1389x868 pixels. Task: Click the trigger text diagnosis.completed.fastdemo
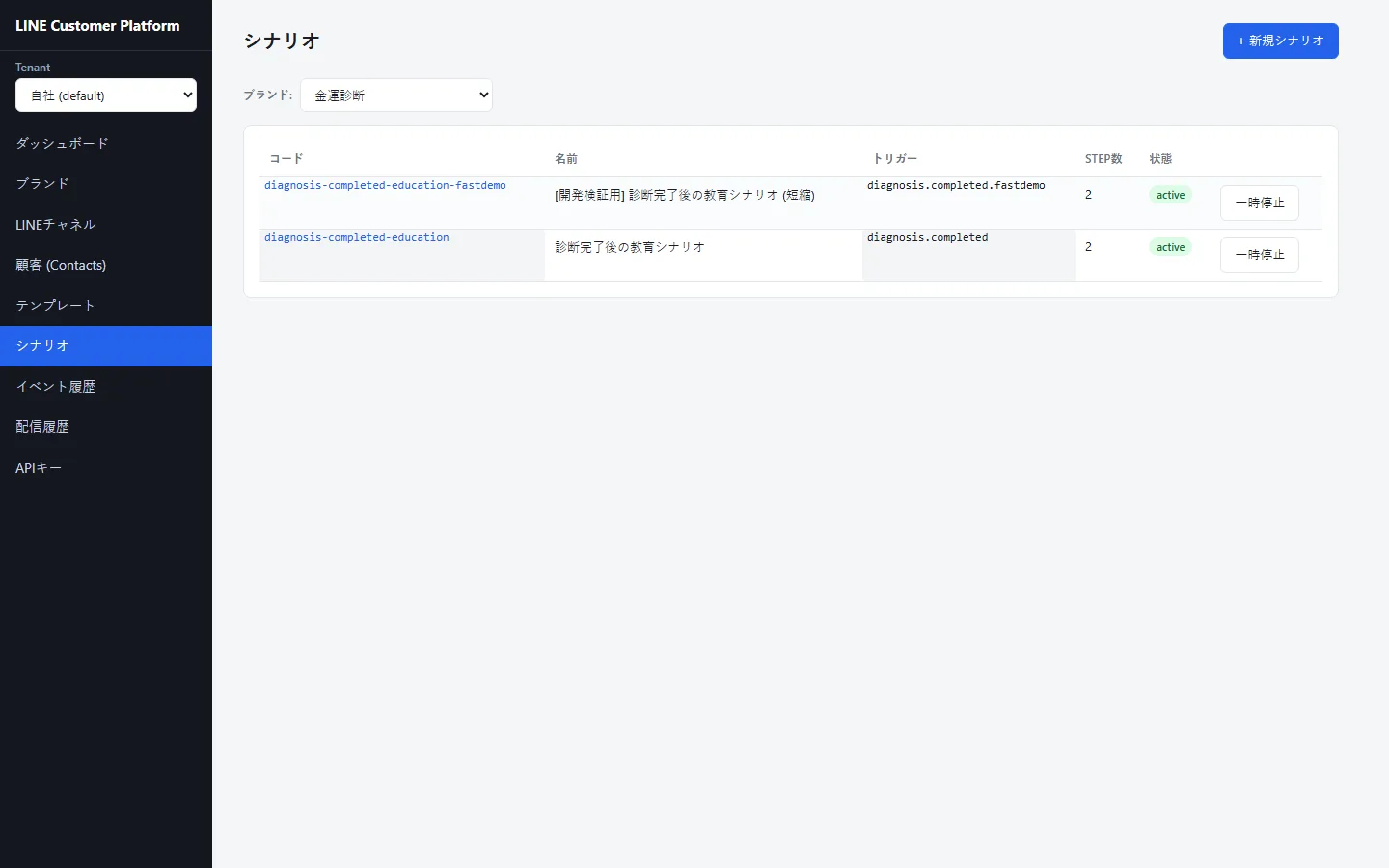(956, 185)
